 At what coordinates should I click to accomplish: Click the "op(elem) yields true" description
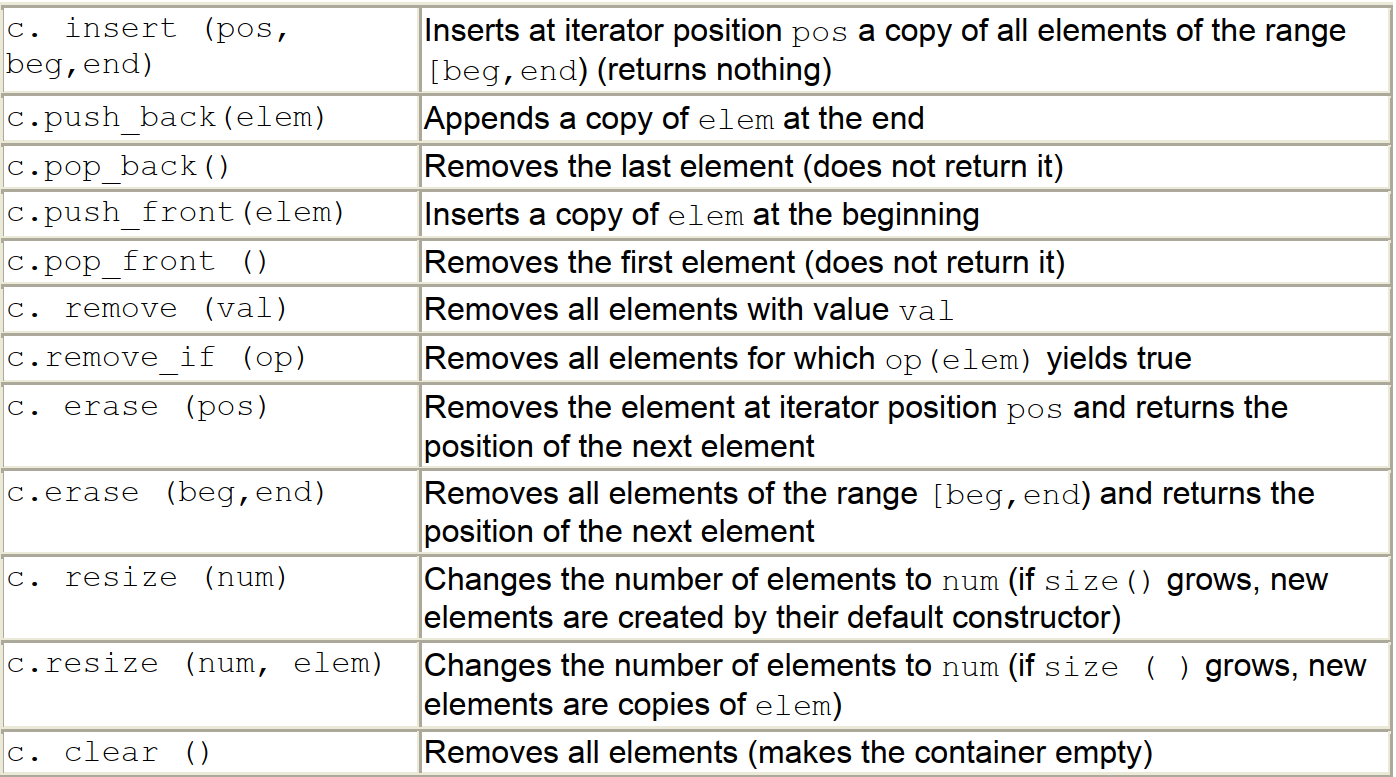[x=1038, y=358]
